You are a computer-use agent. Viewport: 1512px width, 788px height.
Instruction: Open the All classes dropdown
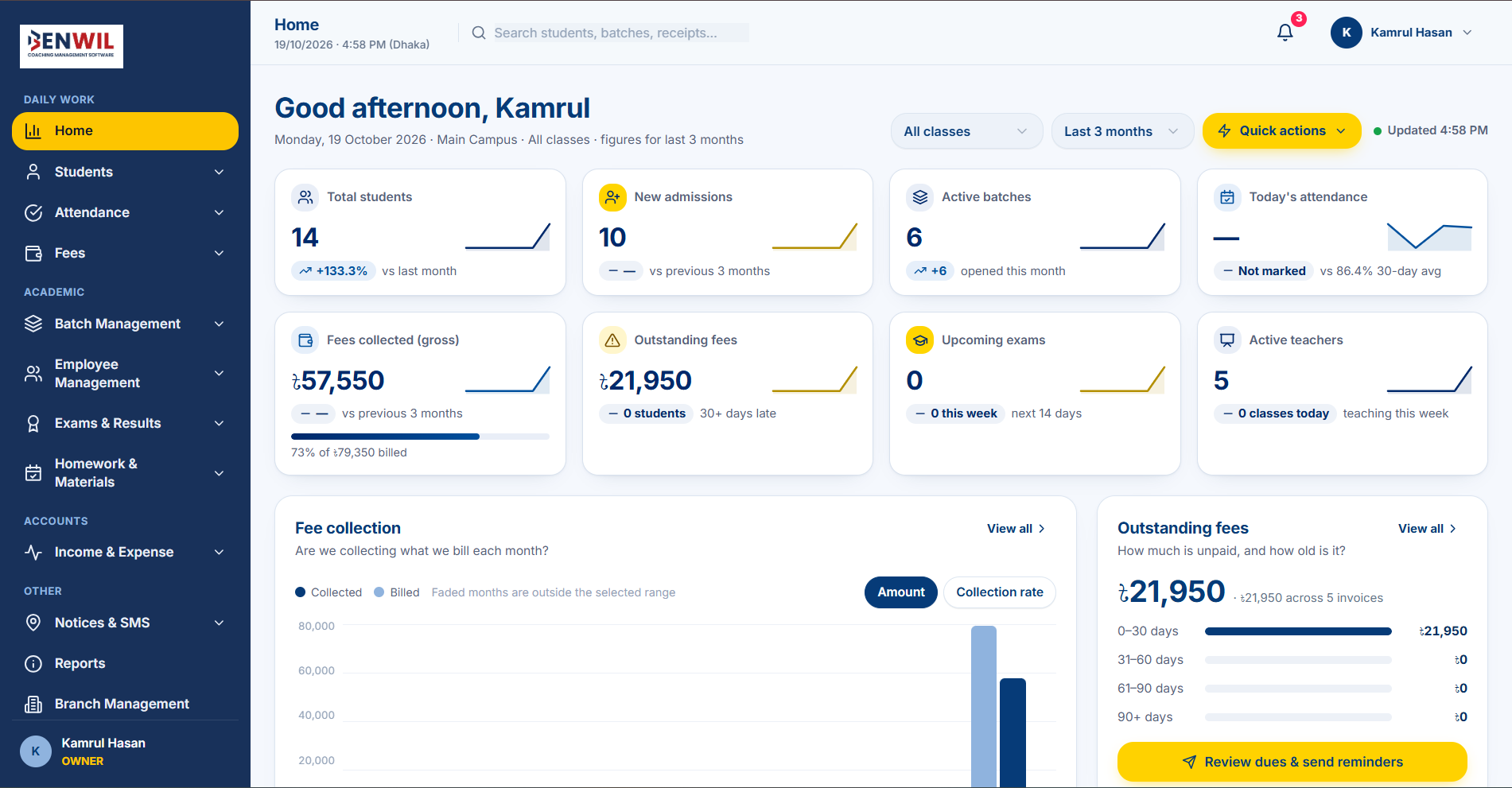pyautogui.click(x=966, y=131)
